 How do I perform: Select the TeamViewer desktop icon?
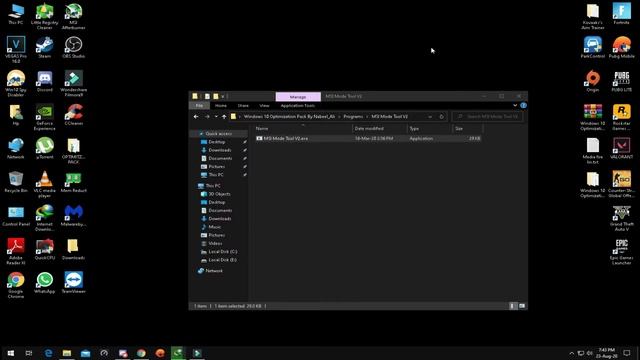[73, 282]
